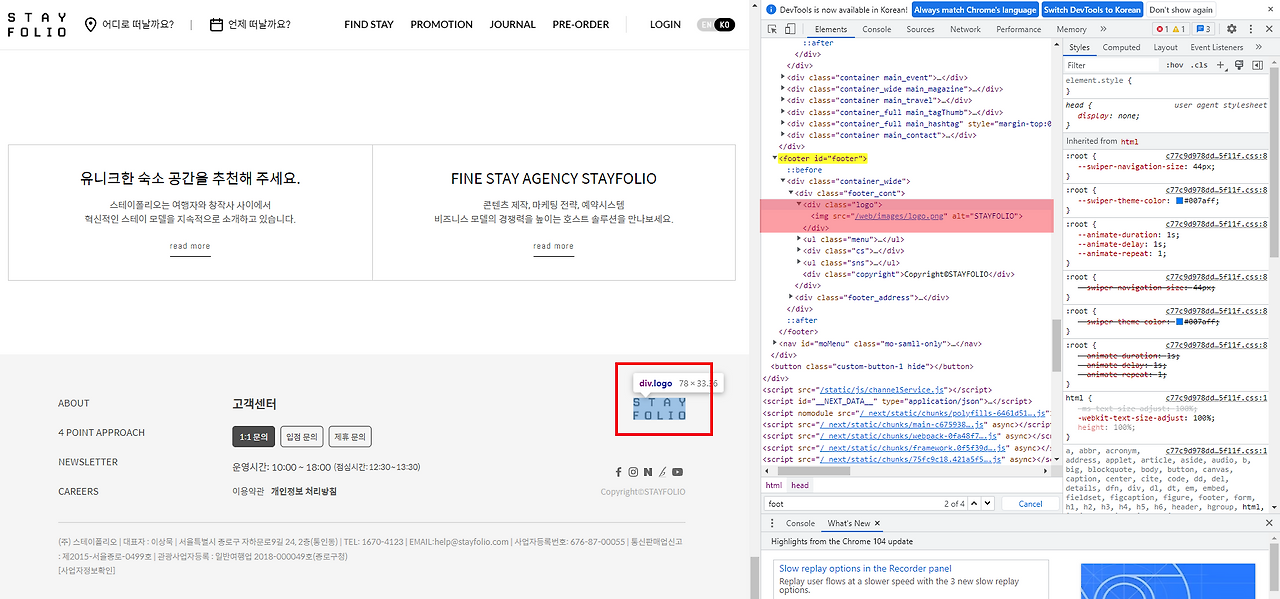The image size is (1280, 599).
Task: Click the calendar icon in header
Action: (x=216, y=24)
